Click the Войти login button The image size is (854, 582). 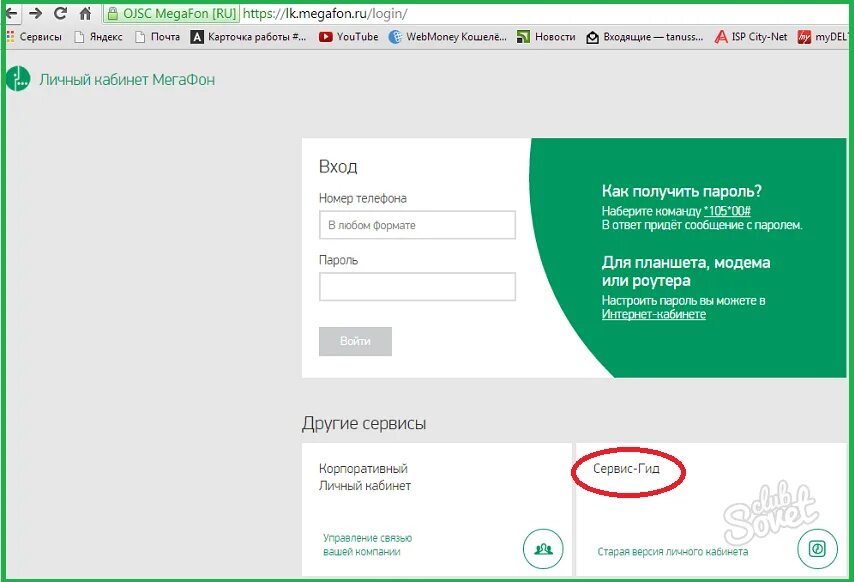tap(355, 341)
